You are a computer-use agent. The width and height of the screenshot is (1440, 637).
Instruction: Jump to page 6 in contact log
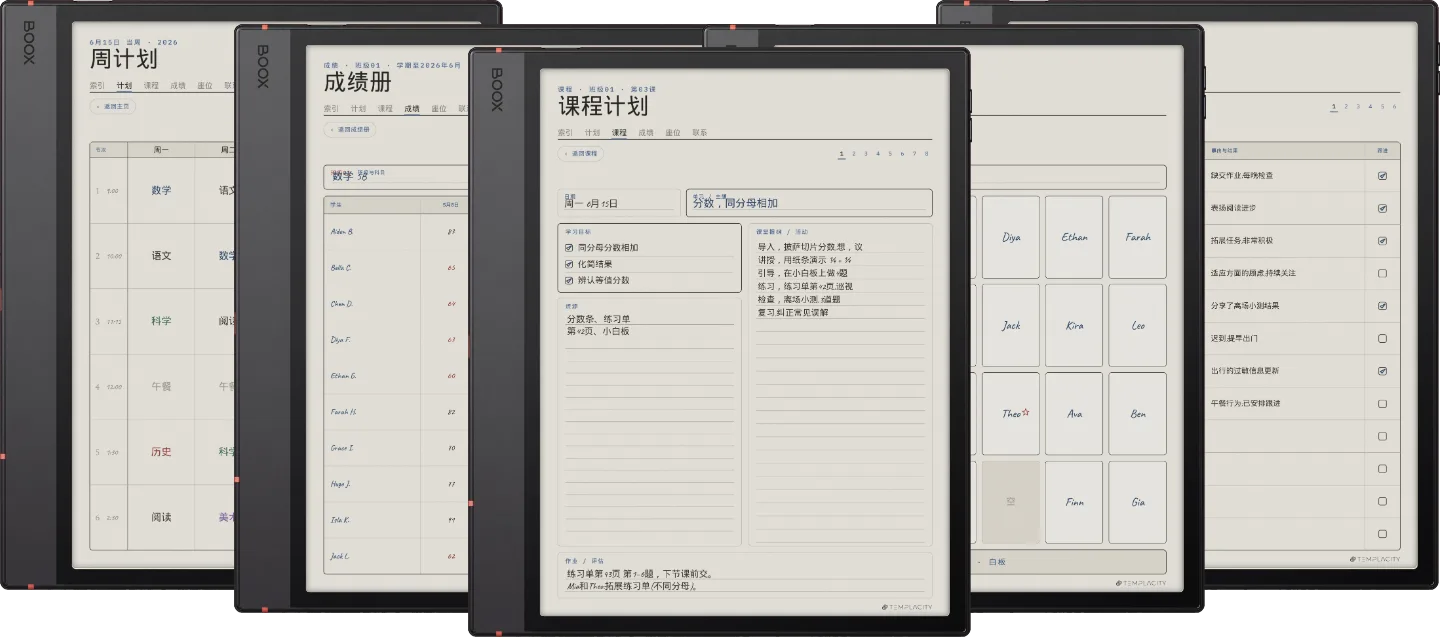1395,106
